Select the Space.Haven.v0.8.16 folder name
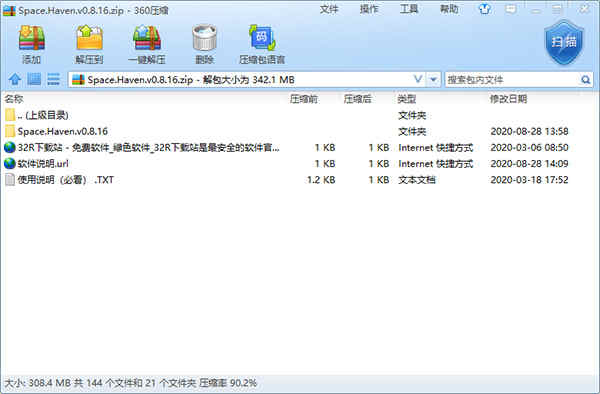The width and height of the screenshot is (600, 394). tap(63, 132)
